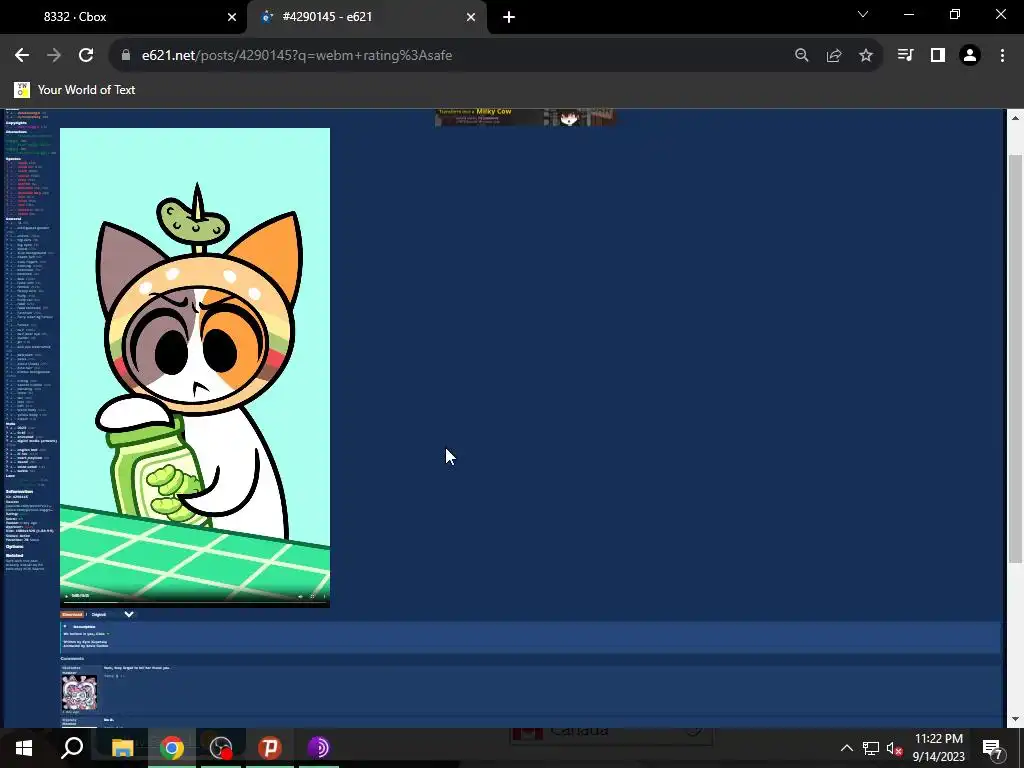Viewport: 1024px width, 768px height.
Task: Open the network tray icon
Action: coord(871,748)
